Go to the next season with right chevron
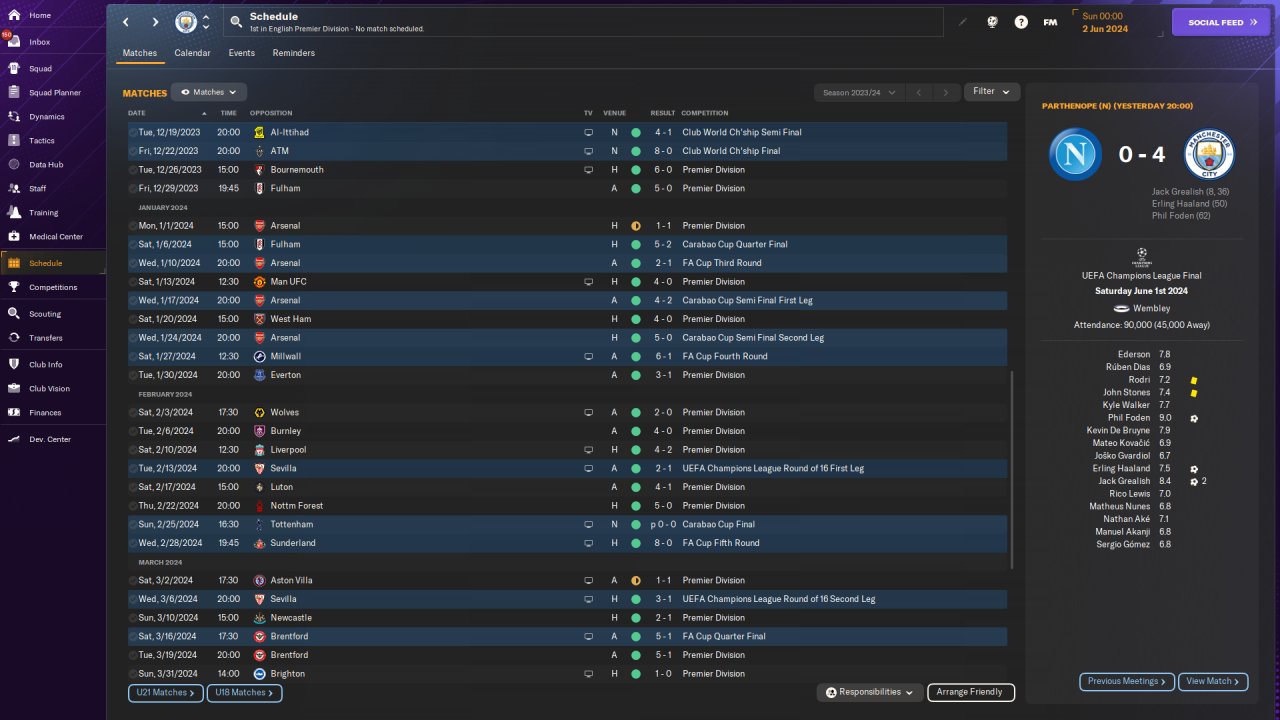The height and width of the screenshot is (720, 1280). pos(946,92)
